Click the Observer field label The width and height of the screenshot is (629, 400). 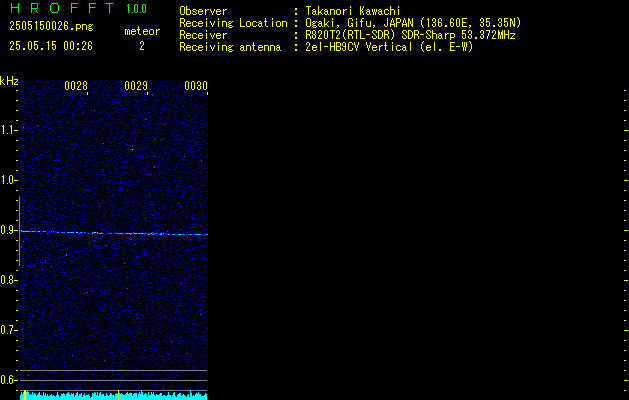(x=203, y=11)
